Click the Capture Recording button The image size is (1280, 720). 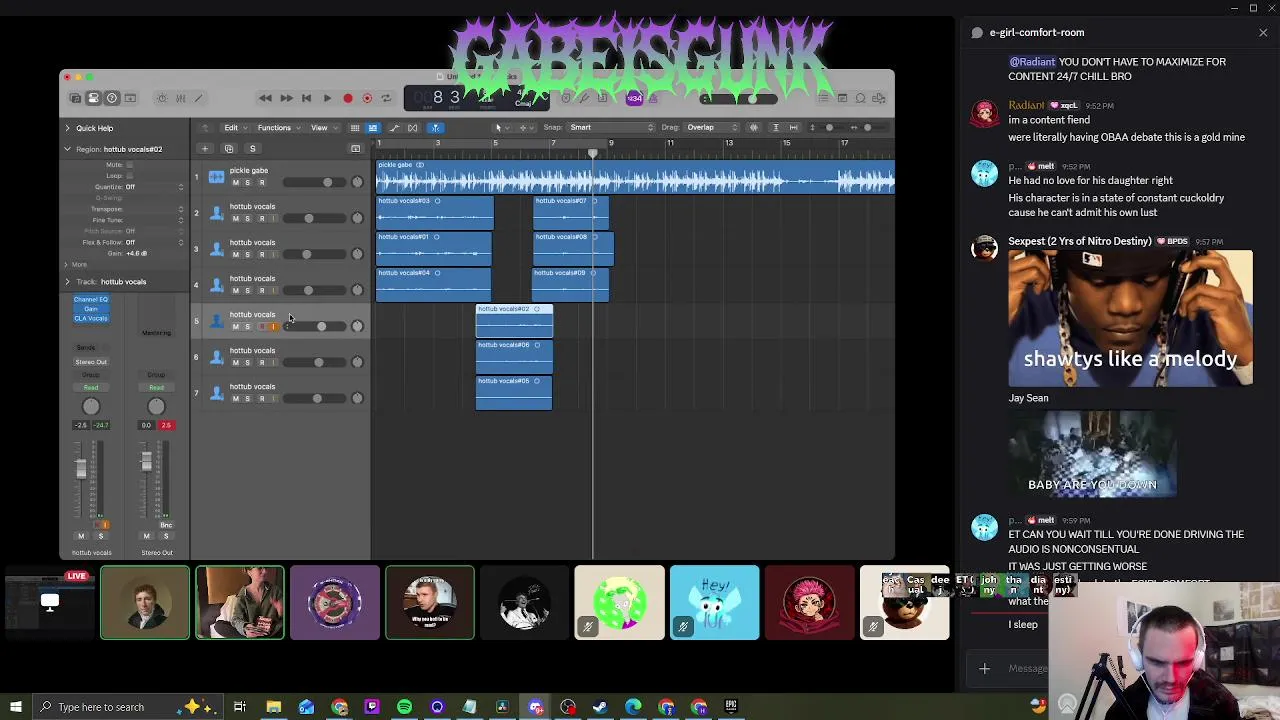pos(367,98)
